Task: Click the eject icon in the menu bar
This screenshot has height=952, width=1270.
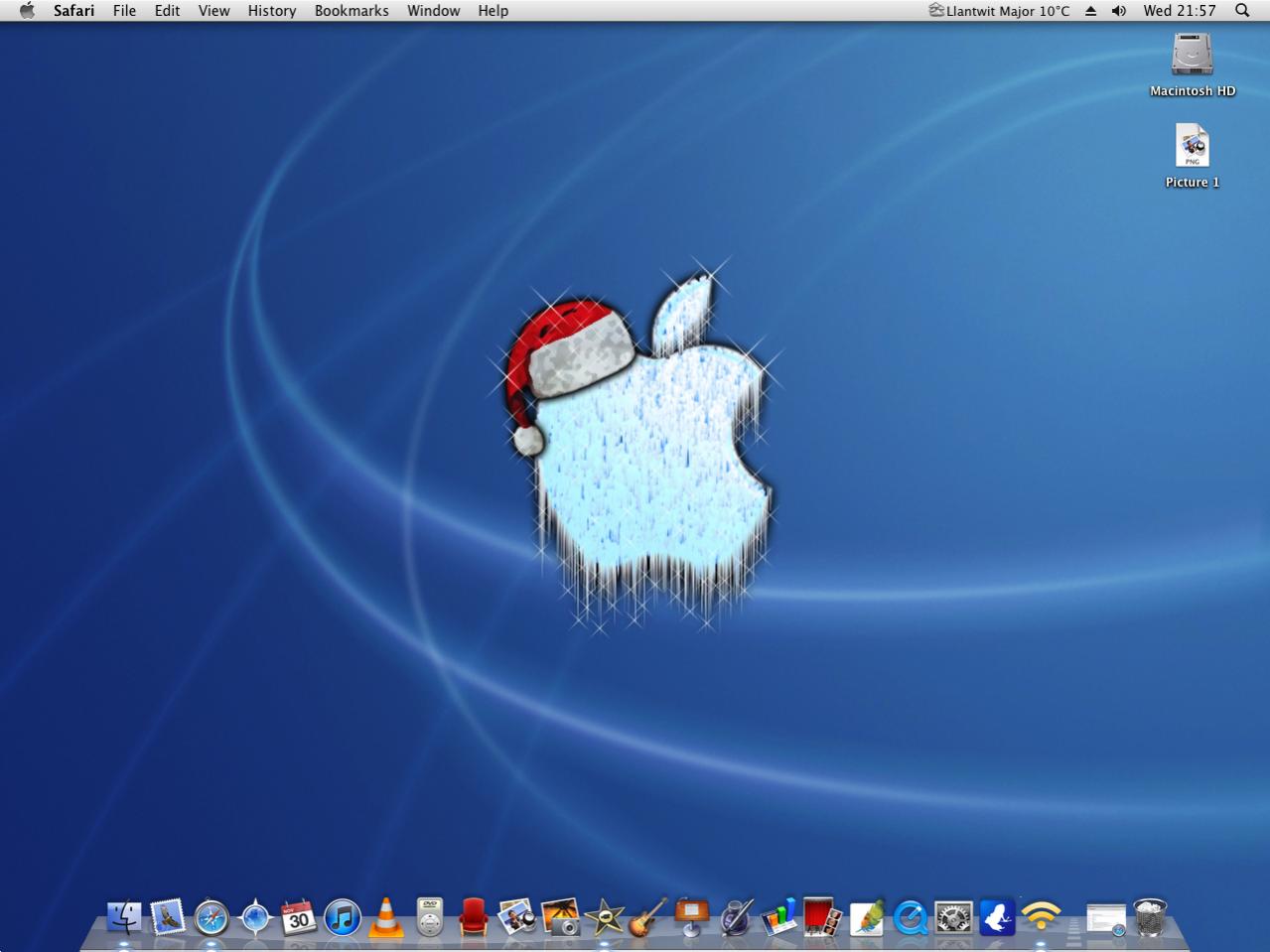Action: tap(1090, 11)
